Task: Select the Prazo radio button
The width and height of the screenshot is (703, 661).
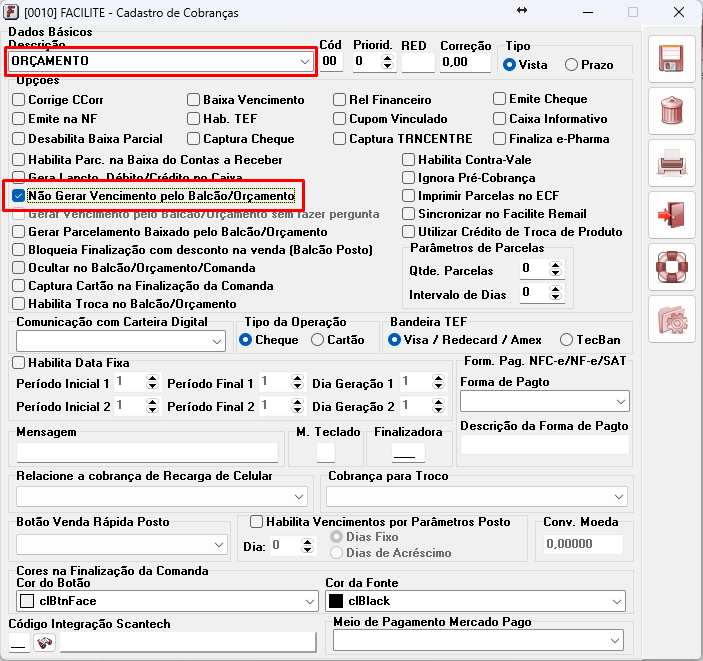Action: point(571,65)
